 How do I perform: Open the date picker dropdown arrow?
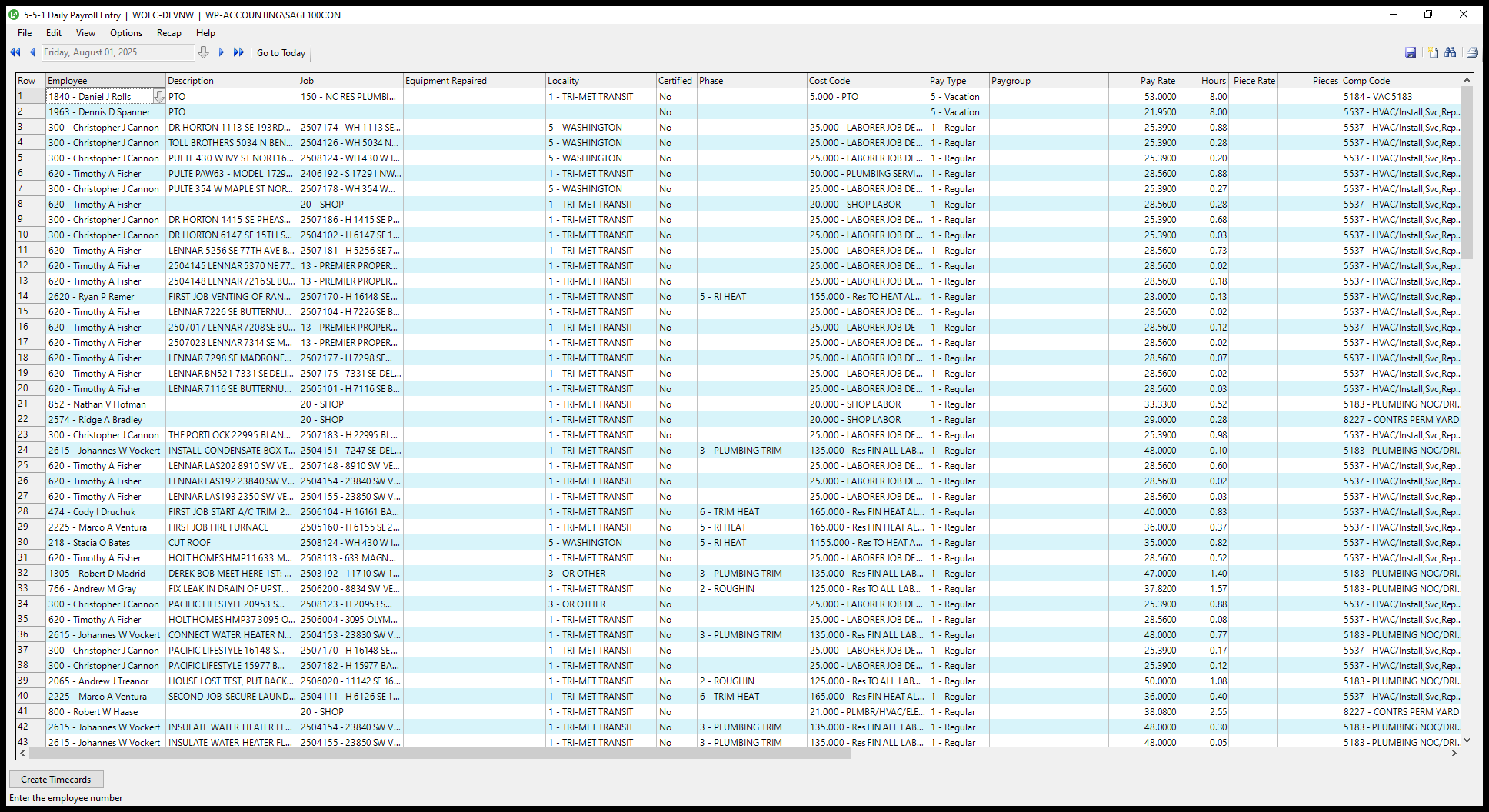tap(203, 52)
